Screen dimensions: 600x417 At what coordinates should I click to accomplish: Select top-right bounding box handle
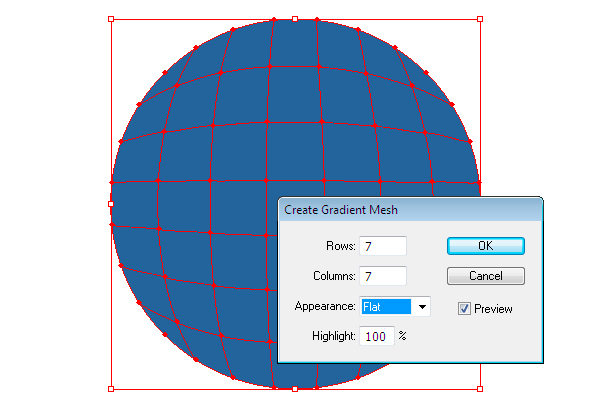click(x=480, y=19)
